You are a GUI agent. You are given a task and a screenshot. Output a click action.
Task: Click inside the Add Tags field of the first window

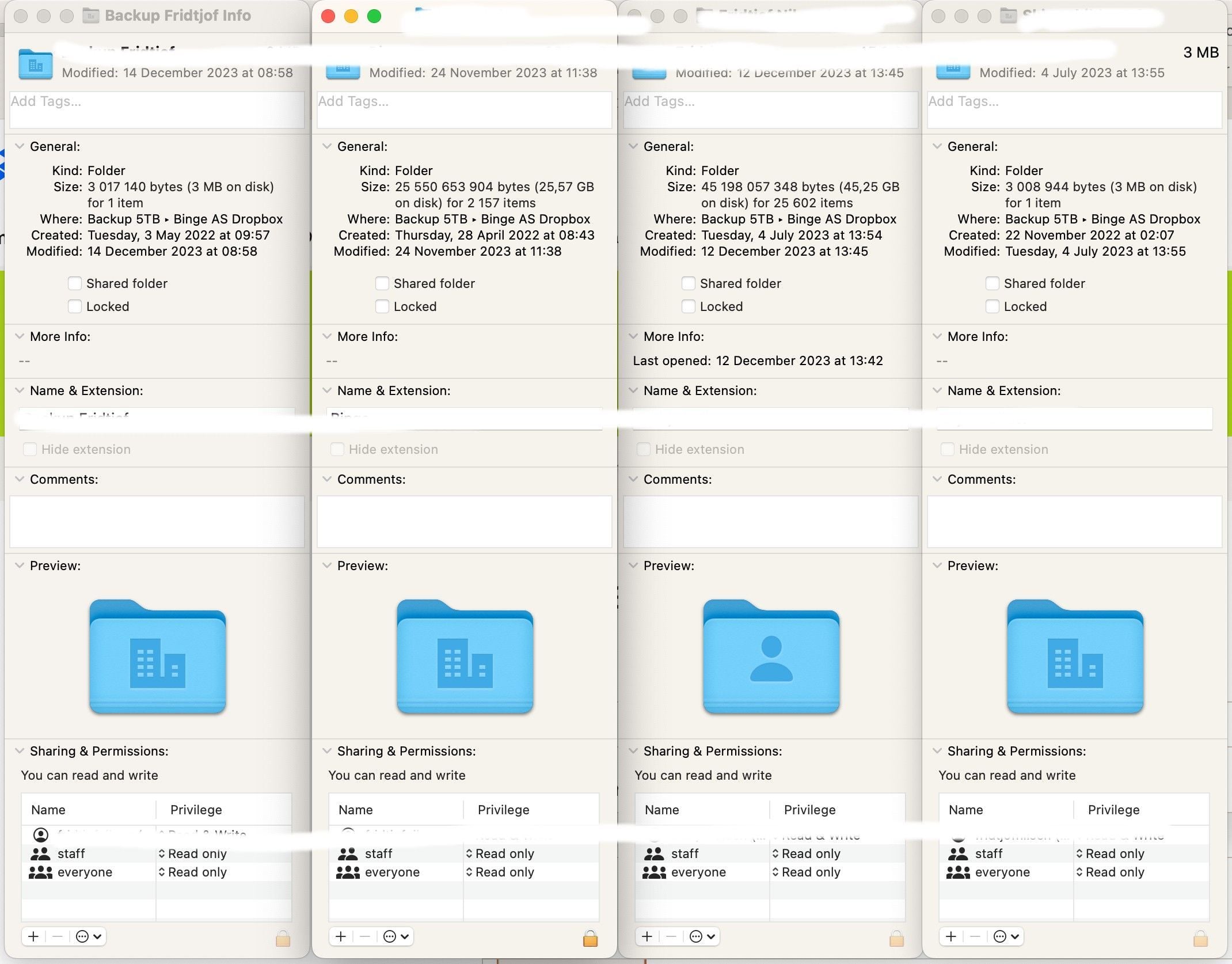coord(157,109)
